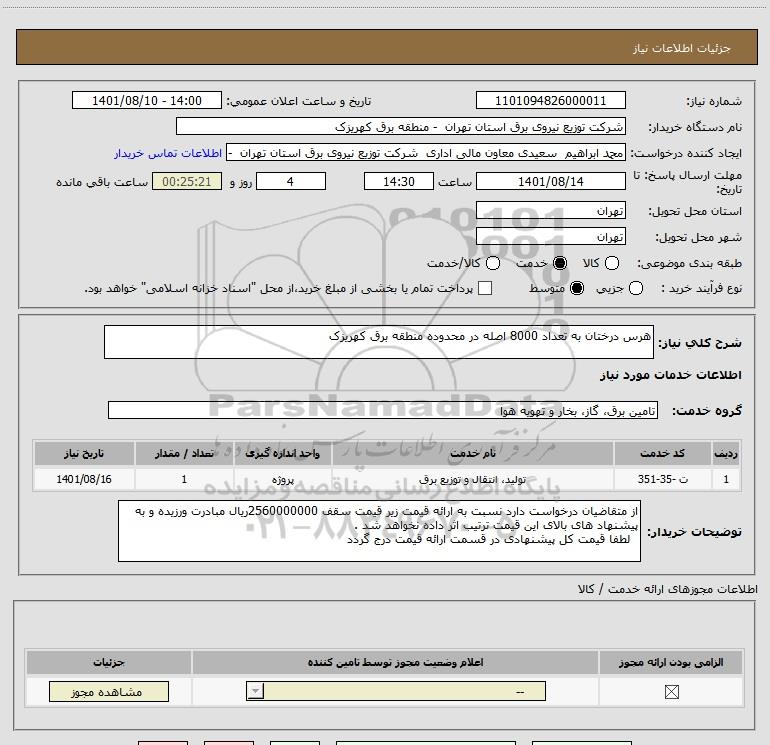This screenshot has height=745, width=770.
Task: Toggle the Islamic treasury bonds payment checkbox
Action: click(485, 288)
